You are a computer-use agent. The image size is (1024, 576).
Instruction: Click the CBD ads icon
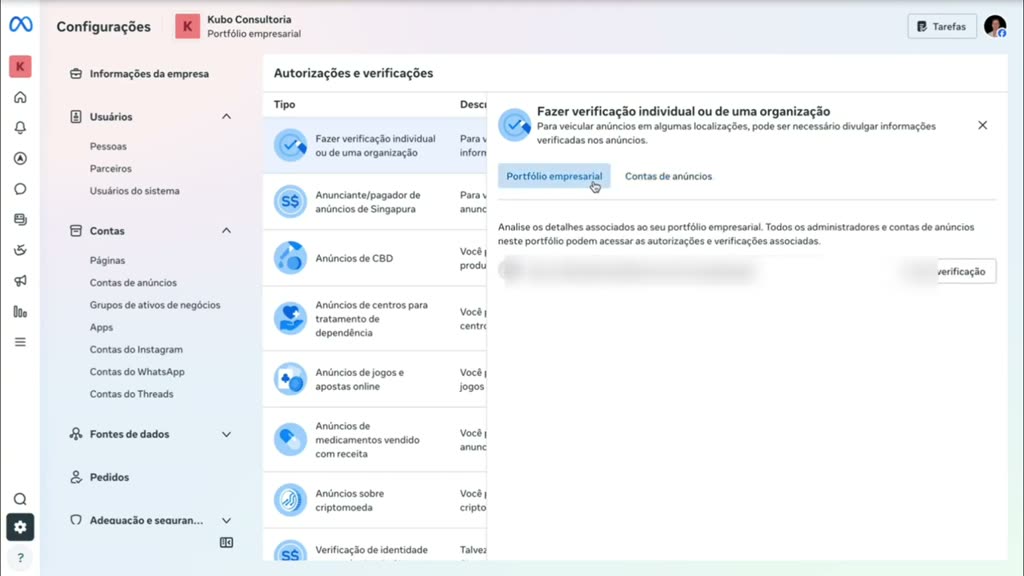(x=290, y=258)
